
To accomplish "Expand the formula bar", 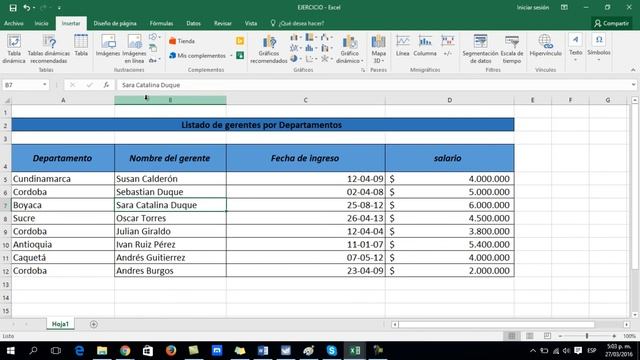I will point(633,85).
